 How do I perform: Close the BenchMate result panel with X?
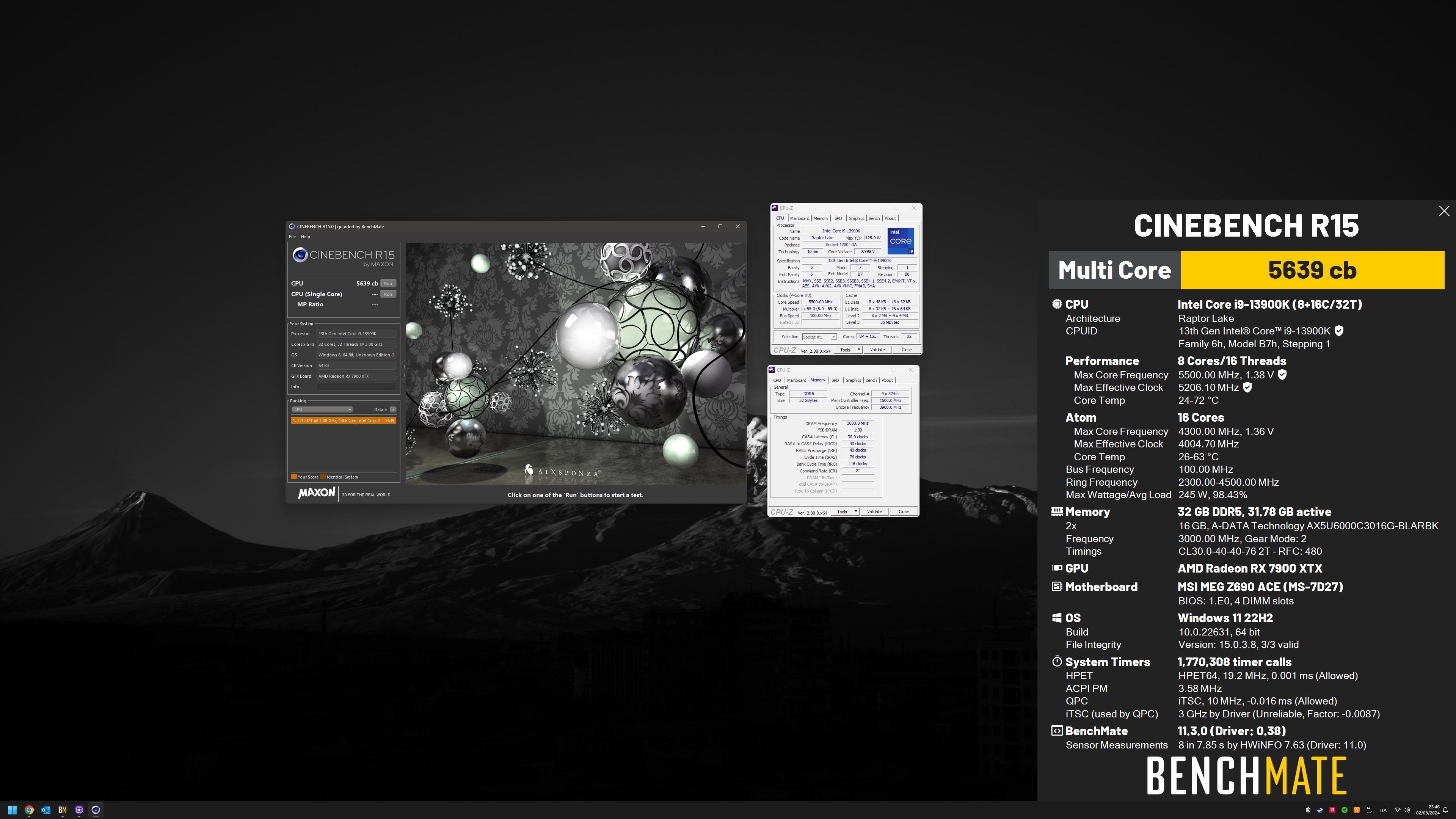click(1444, 211)
